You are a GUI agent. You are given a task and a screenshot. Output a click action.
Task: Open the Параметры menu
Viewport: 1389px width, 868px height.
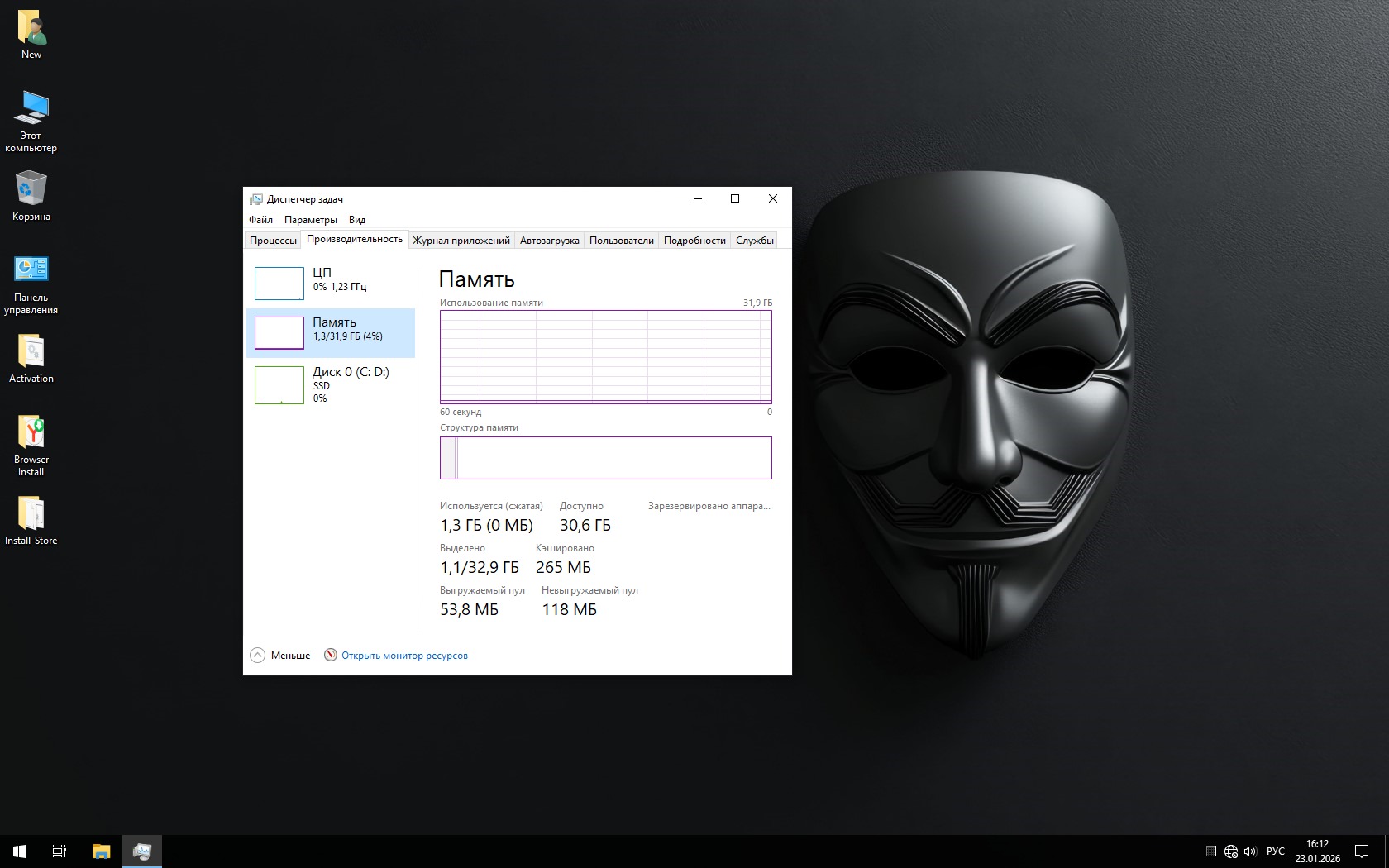[x=310, y=220]
